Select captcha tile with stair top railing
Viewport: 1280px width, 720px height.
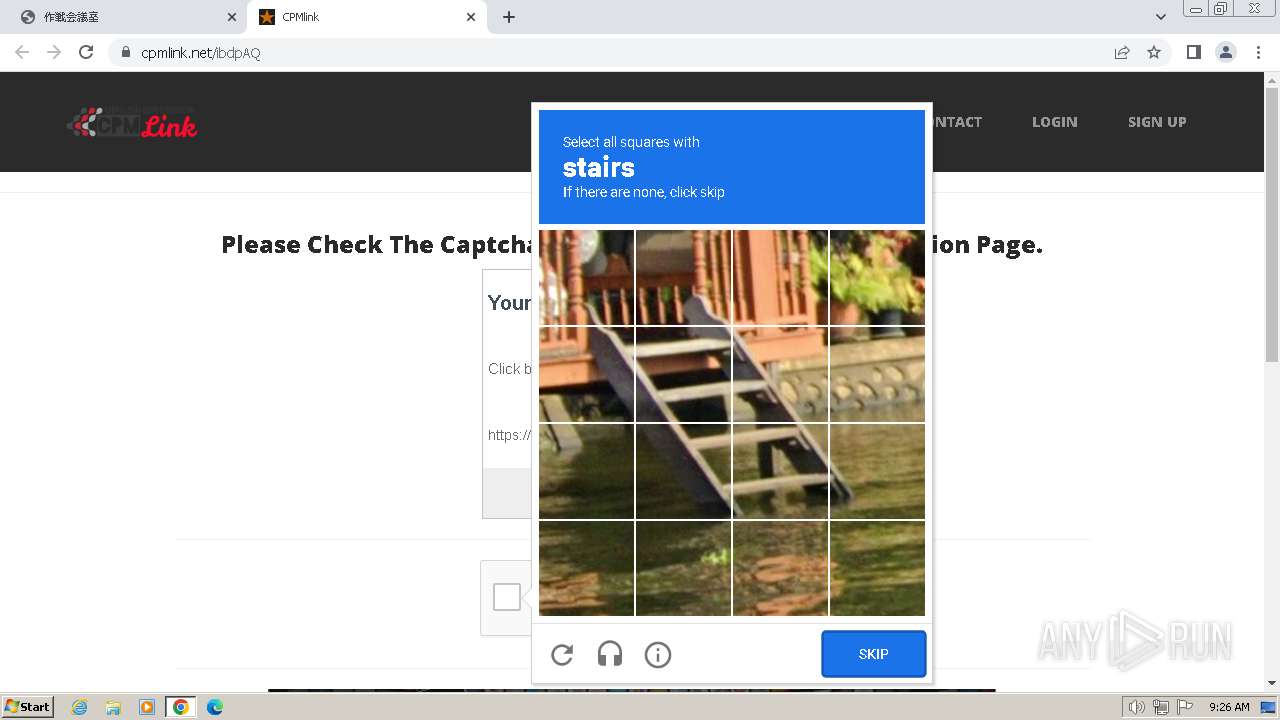coord(684,277)
